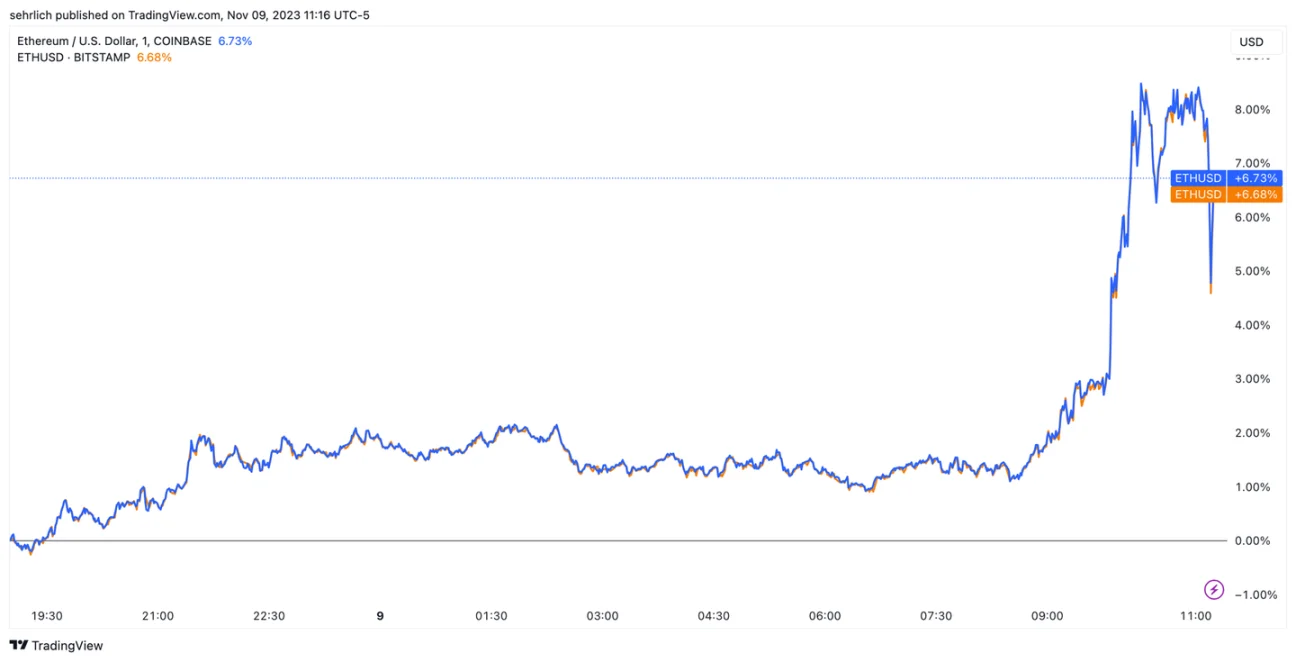This screenshot has height=662, width=1296.
Task: Click the Ethereum / U.S. Dollar COINBASE legend
Action: tap(114, 41)
